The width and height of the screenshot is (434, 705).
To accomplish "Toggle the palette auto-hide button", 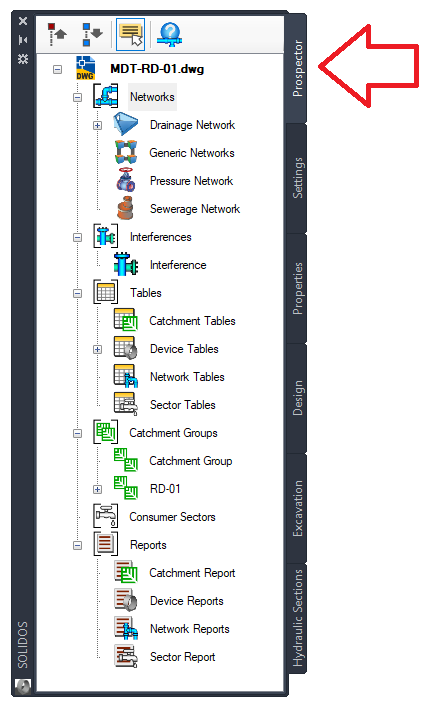I will tap(23, 40).
